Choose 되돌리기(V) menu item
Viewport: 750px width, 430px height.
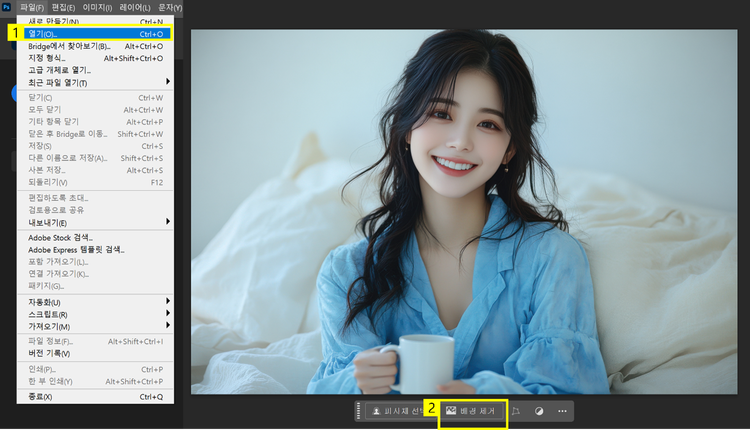click(95, 182)
